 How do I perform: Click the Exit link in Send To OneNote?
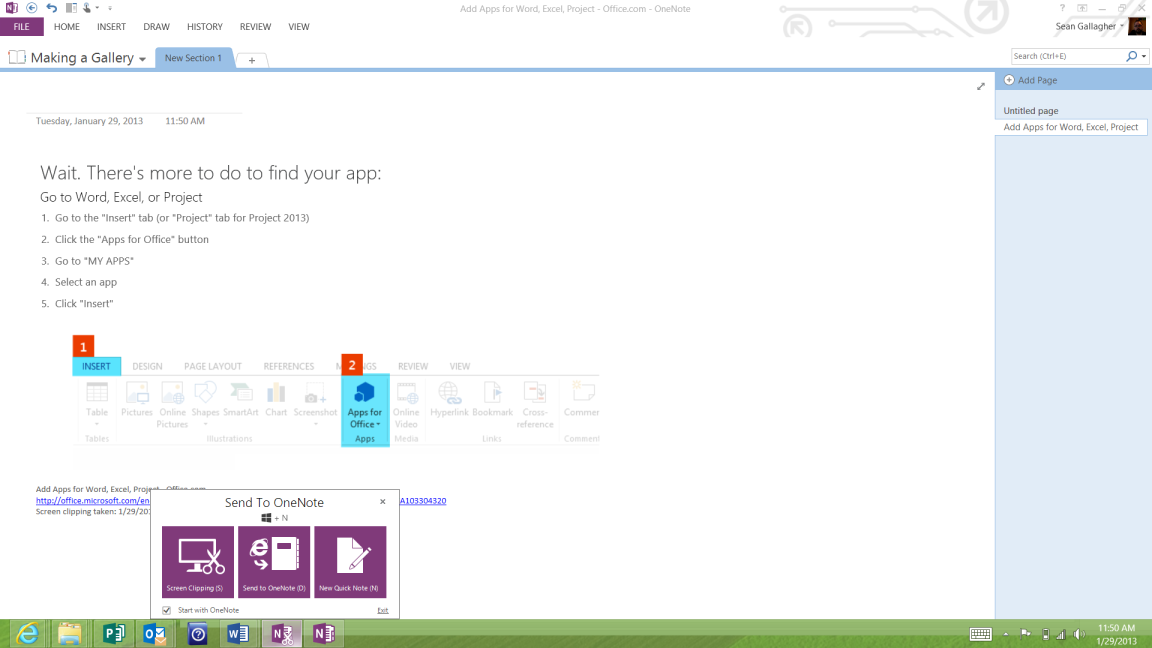(383, 609)
